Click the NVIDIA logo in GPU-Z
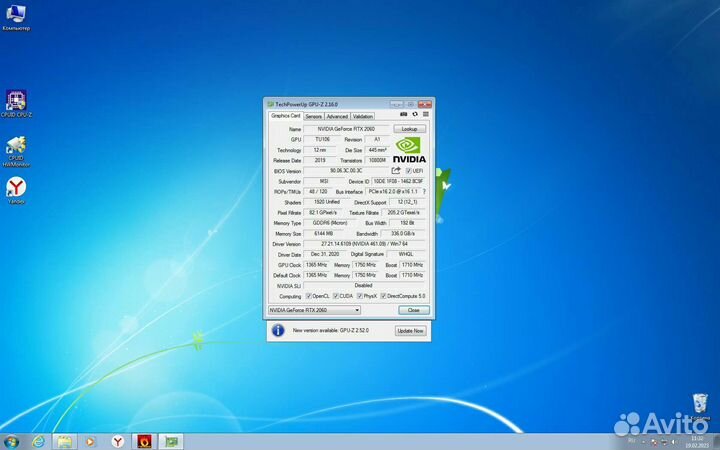The height and width of the screenshot is (450, 720). pyautogui.click(x=409, y=150)
